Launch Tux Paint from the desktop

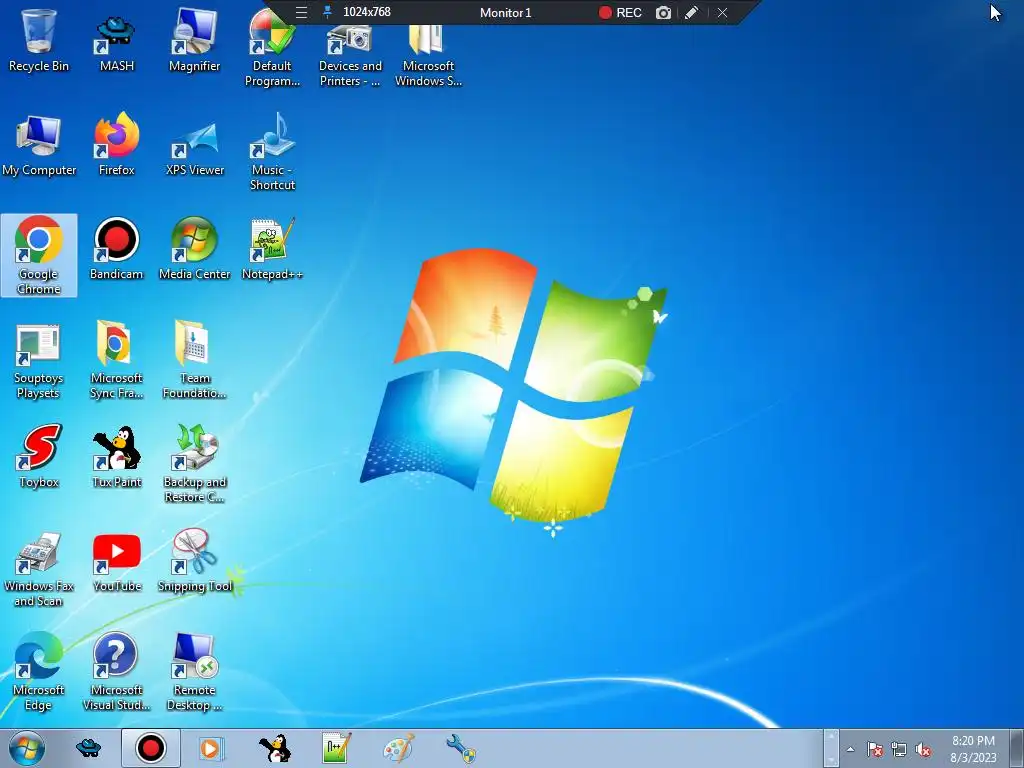click(116, 456)
